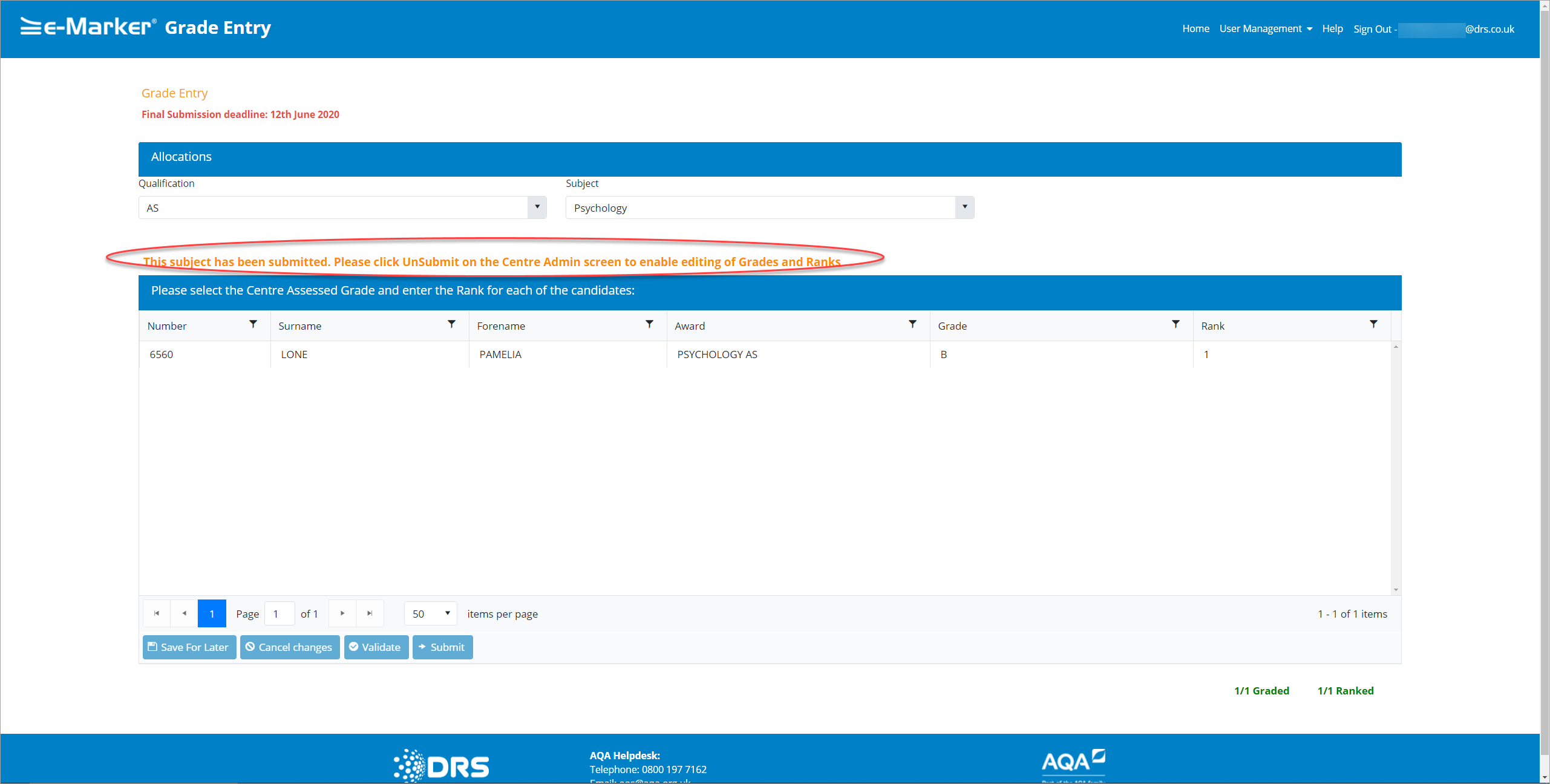Click the next page arrow
Screen dimensions: 1550x784
tap(342, 613)
